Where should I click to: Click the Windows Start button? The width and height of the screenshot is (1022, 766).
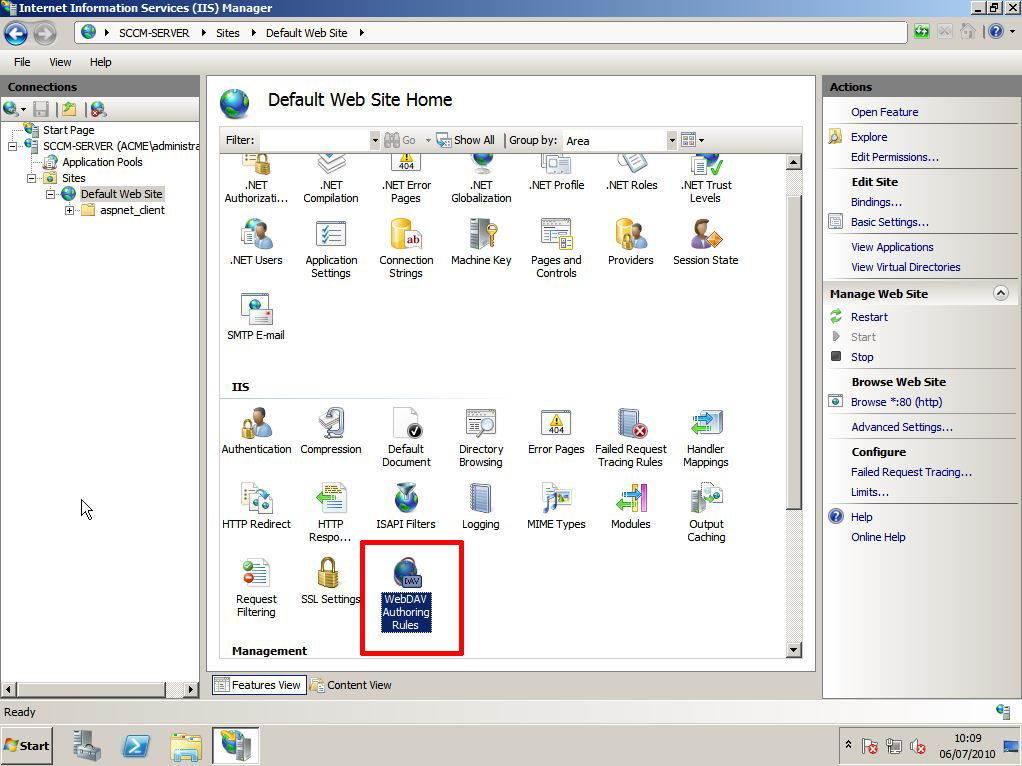(x=27, y=746)
